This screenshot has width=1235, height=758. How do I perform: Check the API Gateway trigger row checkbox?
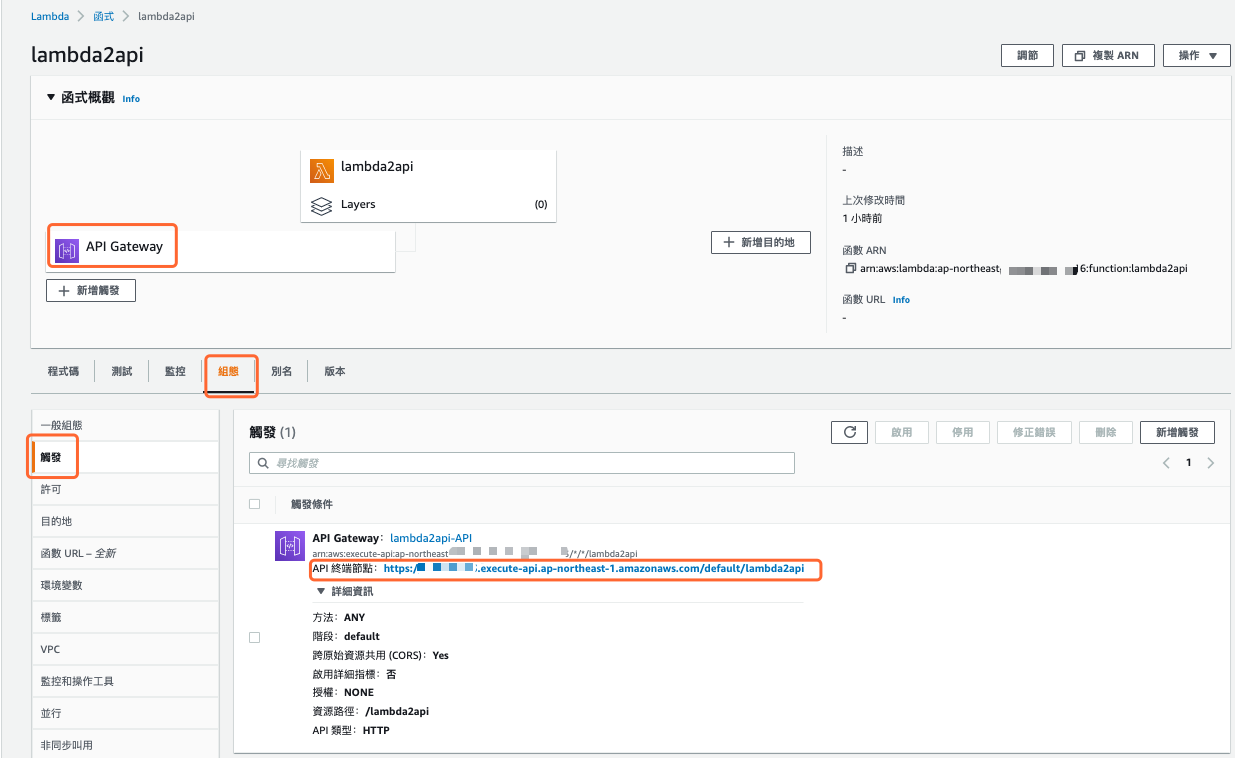[x=254, y=637]
